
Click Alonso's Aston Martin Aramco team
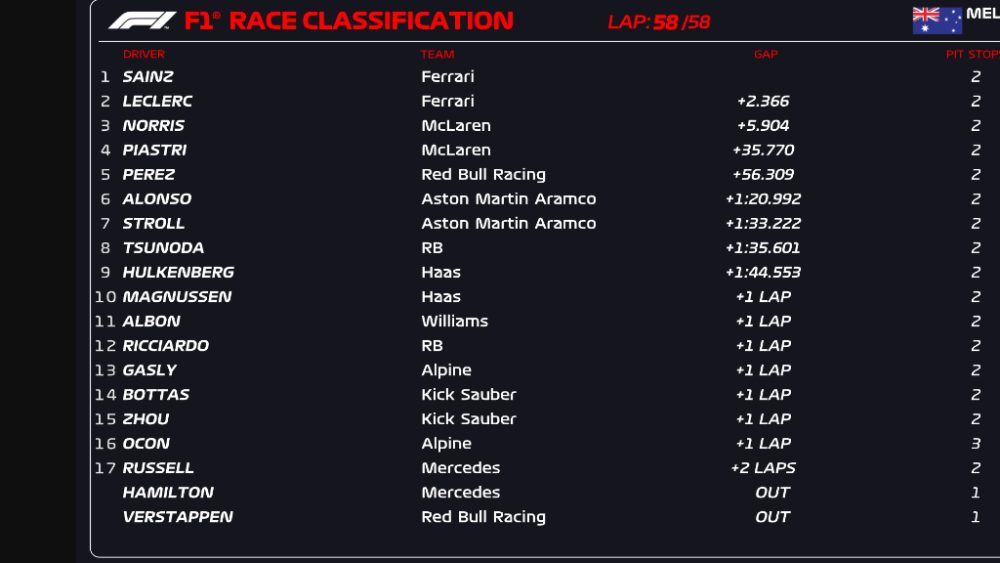point(508,199)
